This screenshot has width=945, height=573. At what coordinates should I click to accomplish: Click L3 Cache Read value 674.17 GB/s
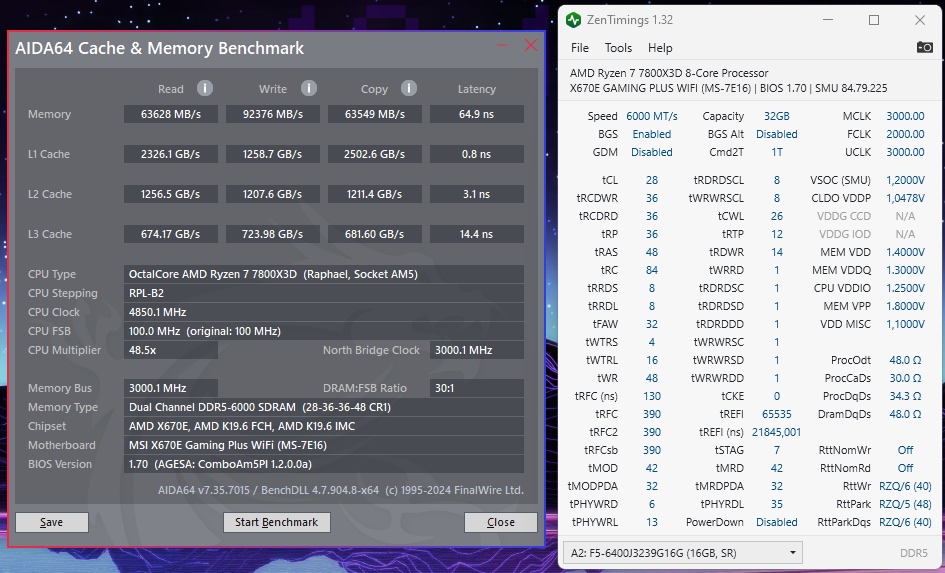click(171, 234)
